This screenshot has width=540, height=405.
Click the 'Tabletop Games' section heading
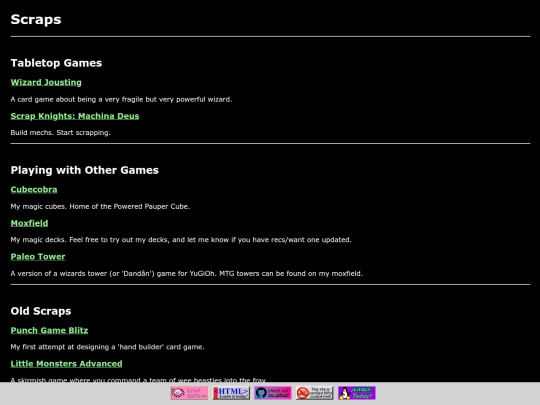tap(56, 63)
